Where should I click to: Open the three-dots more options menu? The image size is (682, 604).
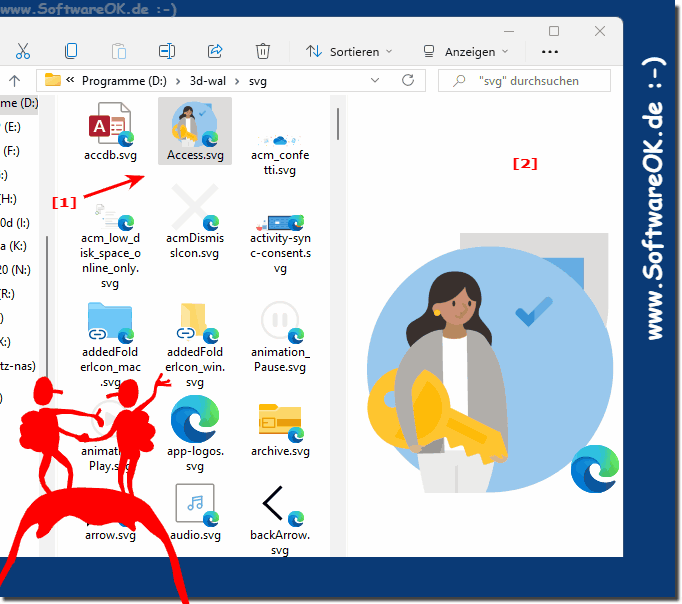point(550,52)
